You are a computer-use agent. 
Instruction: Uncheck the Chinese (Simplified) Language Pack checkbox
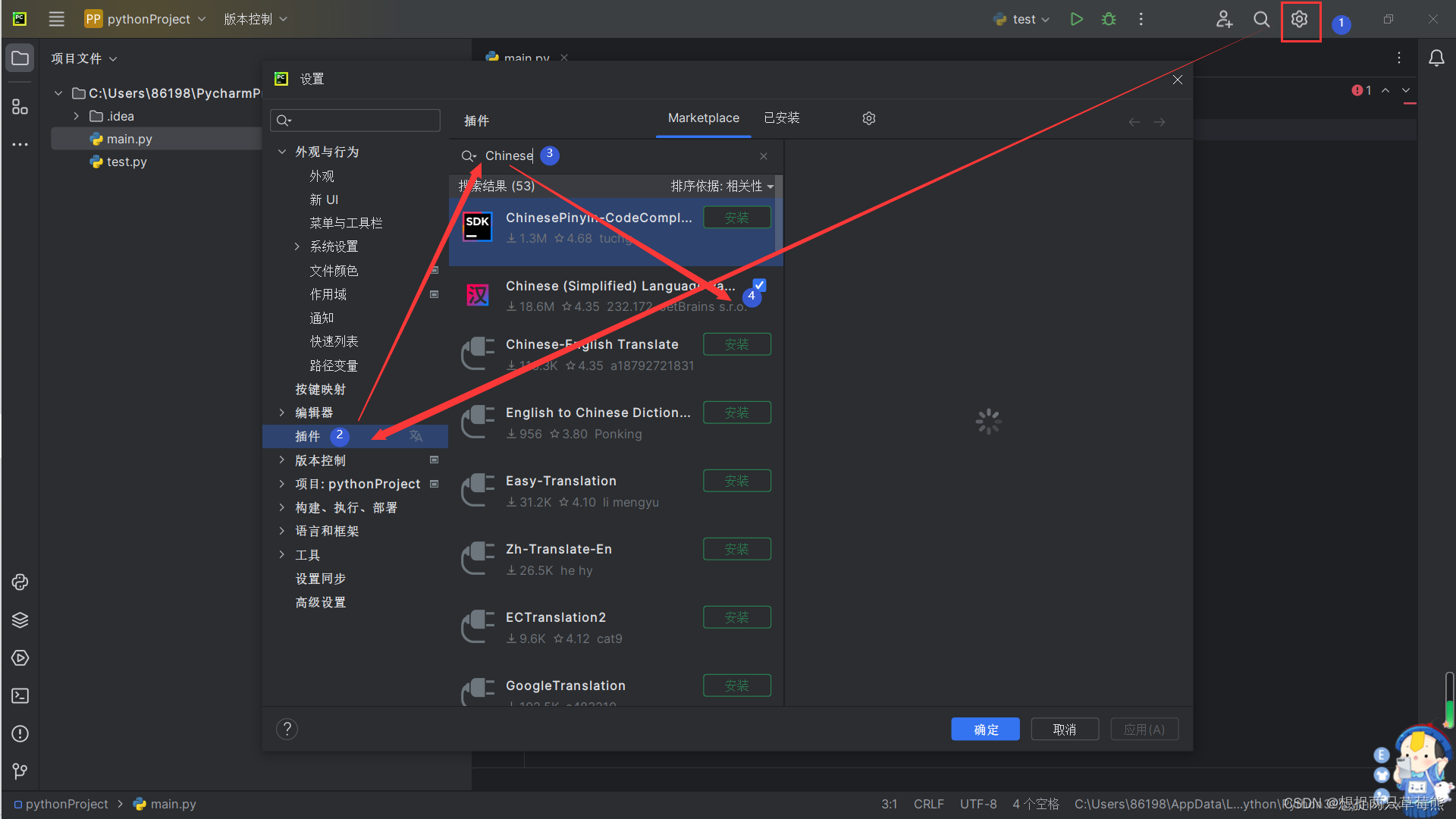click(758, 285)
